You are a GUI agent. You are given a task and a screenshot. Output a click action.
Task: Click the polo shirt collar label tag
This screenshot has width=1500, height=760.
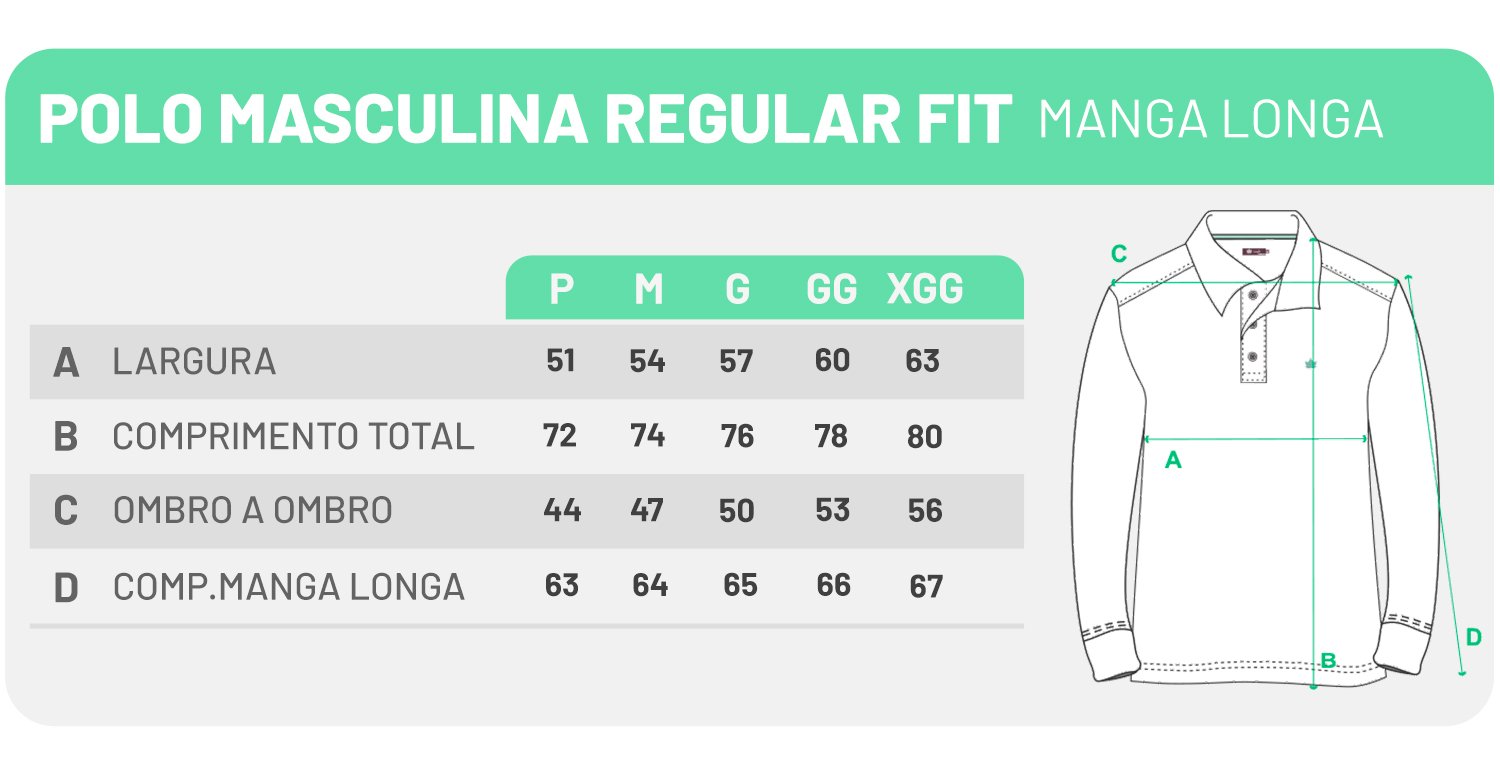point(1249,252)
